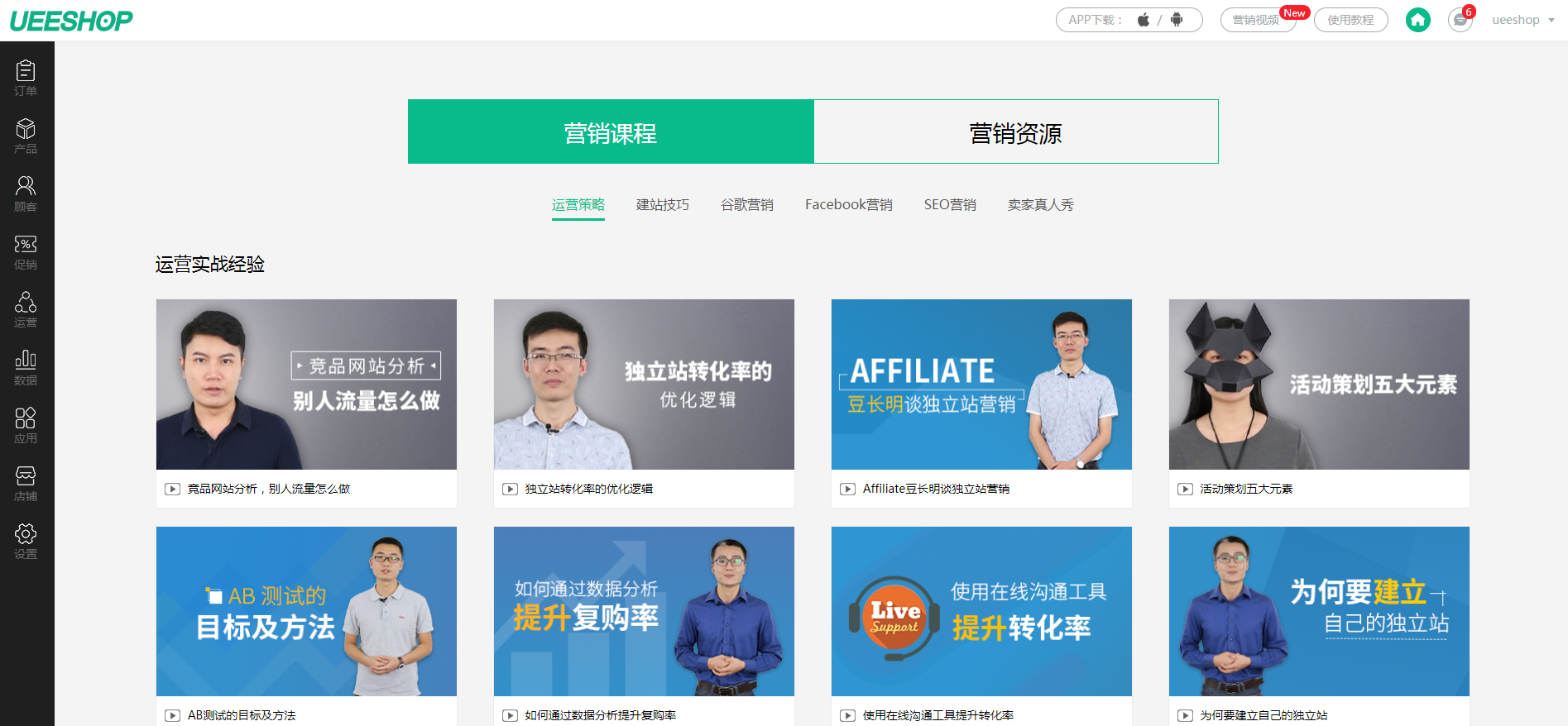Select the SEO营销 category tab
The height and width of the screenshot is (726, 1568).
tap(950, 204)
